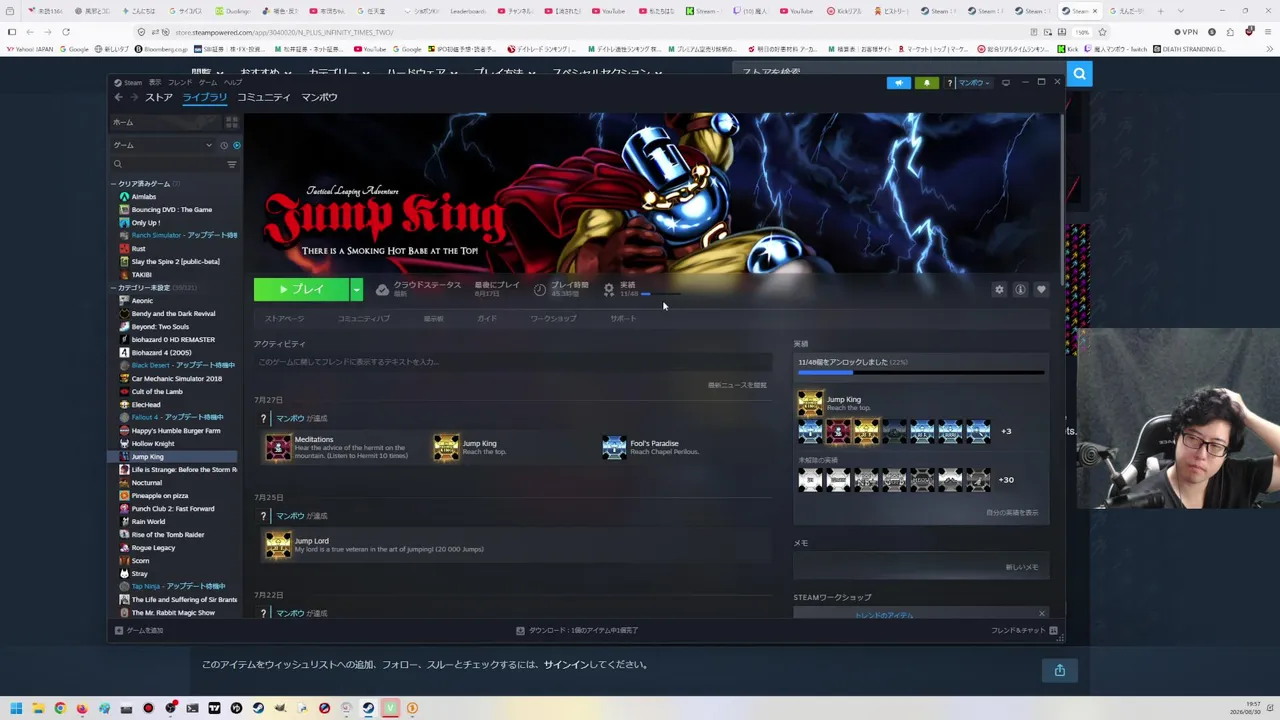Screen dimensions: 1280x720
Task: Open File Explorer from taskbar
Action: (38, 708)
